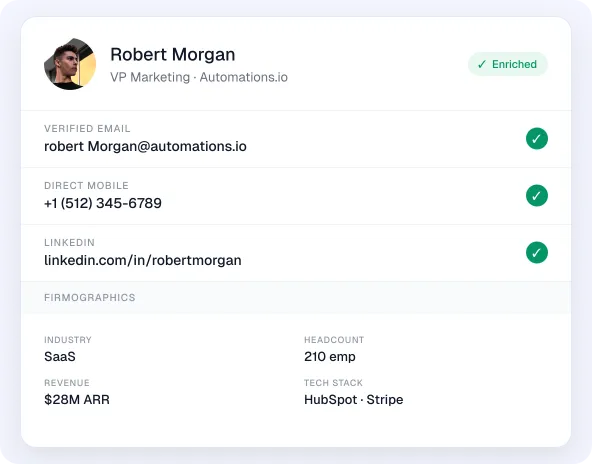Click the $28M ARR revenue value
The height and width of the screenshot is (464, 592).
[77, 399]
